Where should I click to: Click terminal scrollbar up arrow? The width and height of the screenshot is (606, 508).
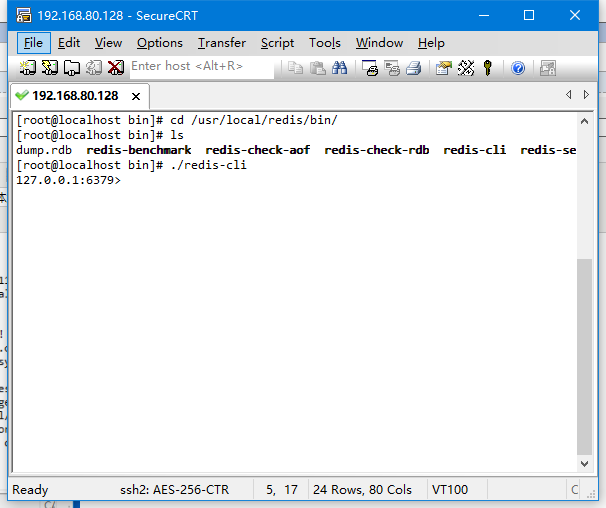[584, 121]
